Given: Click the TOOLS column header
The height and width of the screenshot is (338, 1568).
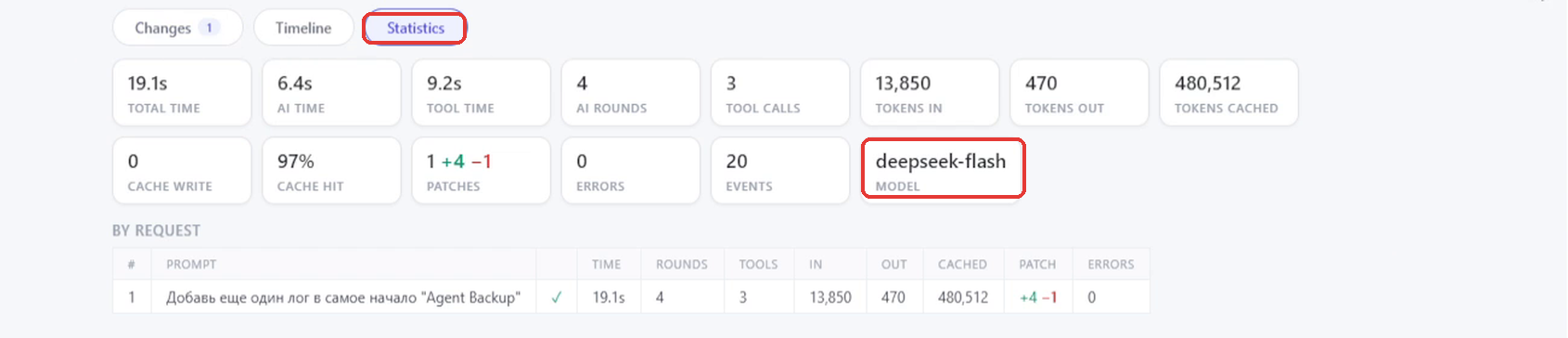Looking at the screenshot, I should click(758, 265).
